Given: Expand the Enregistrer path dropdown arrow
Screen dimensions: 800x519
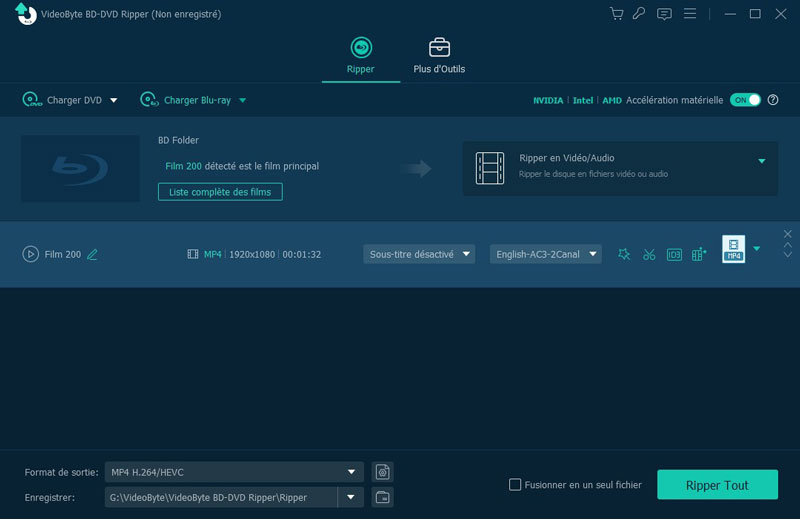Looking at the screenshot, I should click(351, 497).
